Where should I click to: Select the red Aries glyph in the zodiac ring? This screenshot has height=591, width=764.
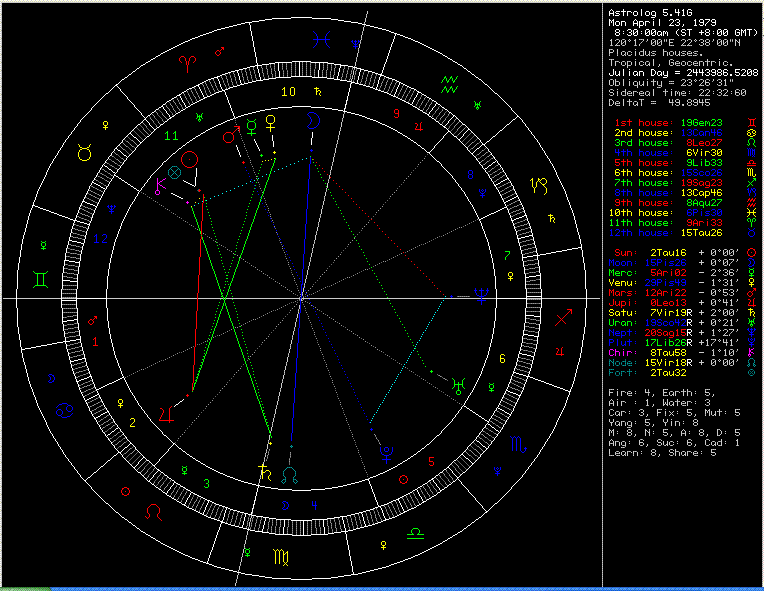188,62
